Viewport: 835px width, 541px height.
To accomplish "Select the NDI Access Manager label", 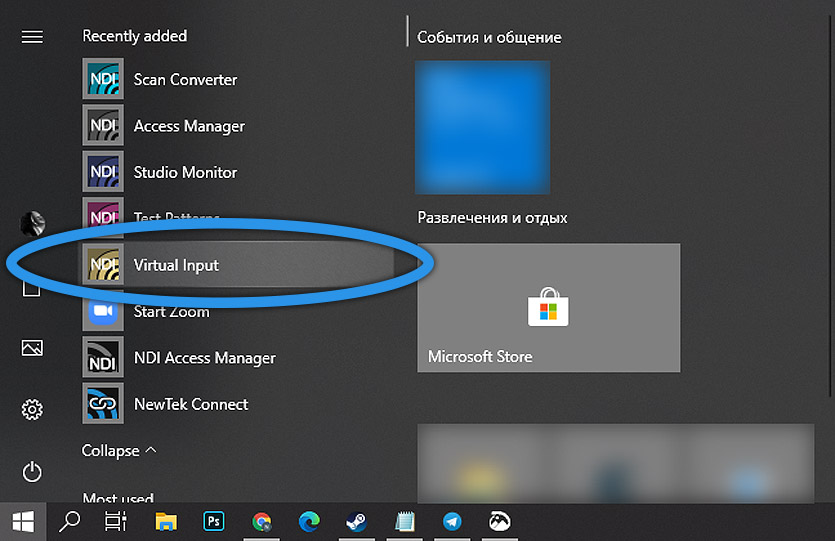I will (205, 358).
